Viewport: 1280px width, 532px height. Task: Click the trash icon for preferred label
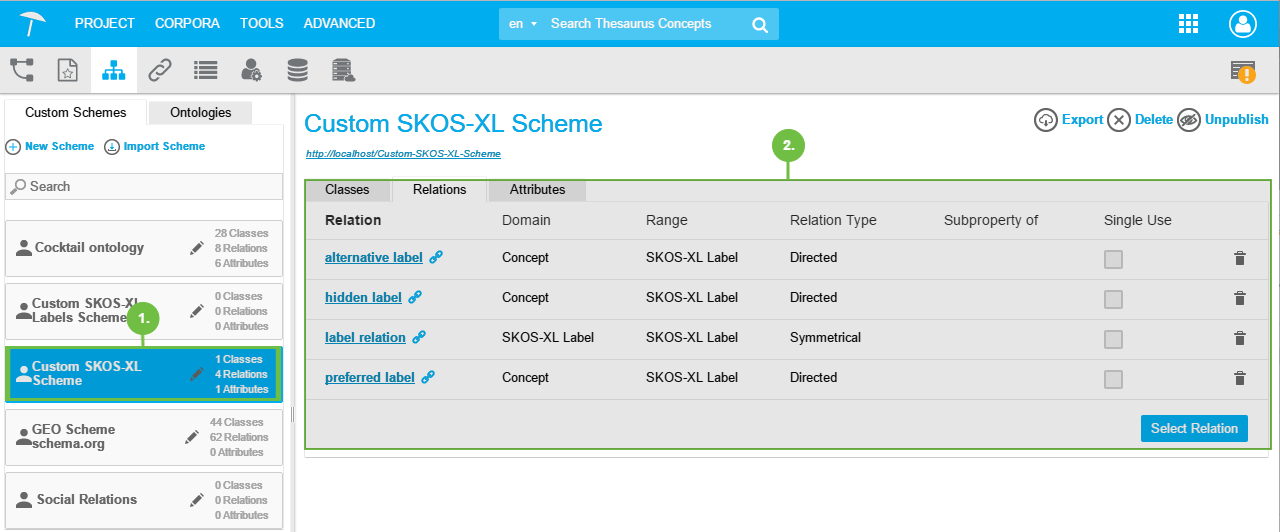pos(1240,378)
